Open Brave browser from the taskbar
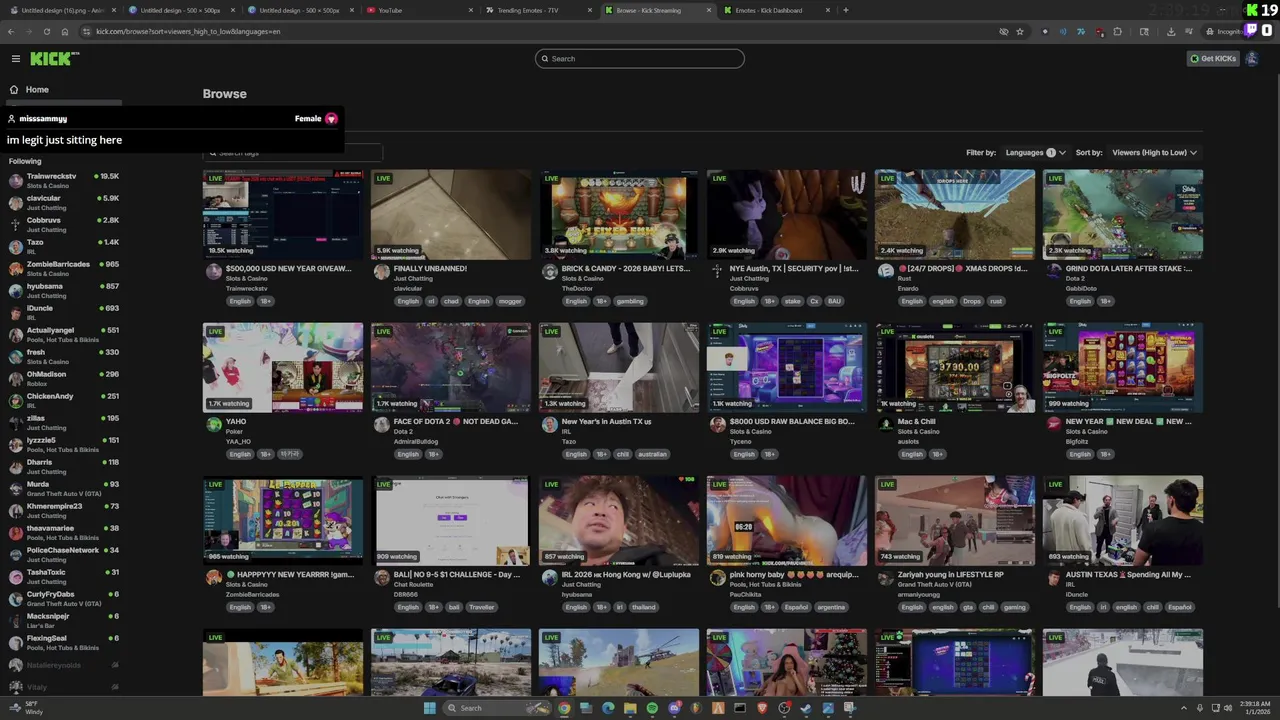 762,708
